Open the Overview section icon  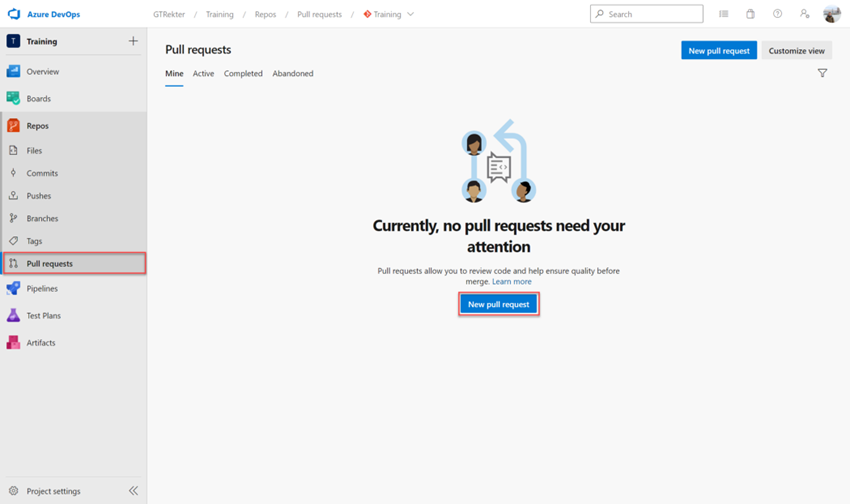pos(14,71)
